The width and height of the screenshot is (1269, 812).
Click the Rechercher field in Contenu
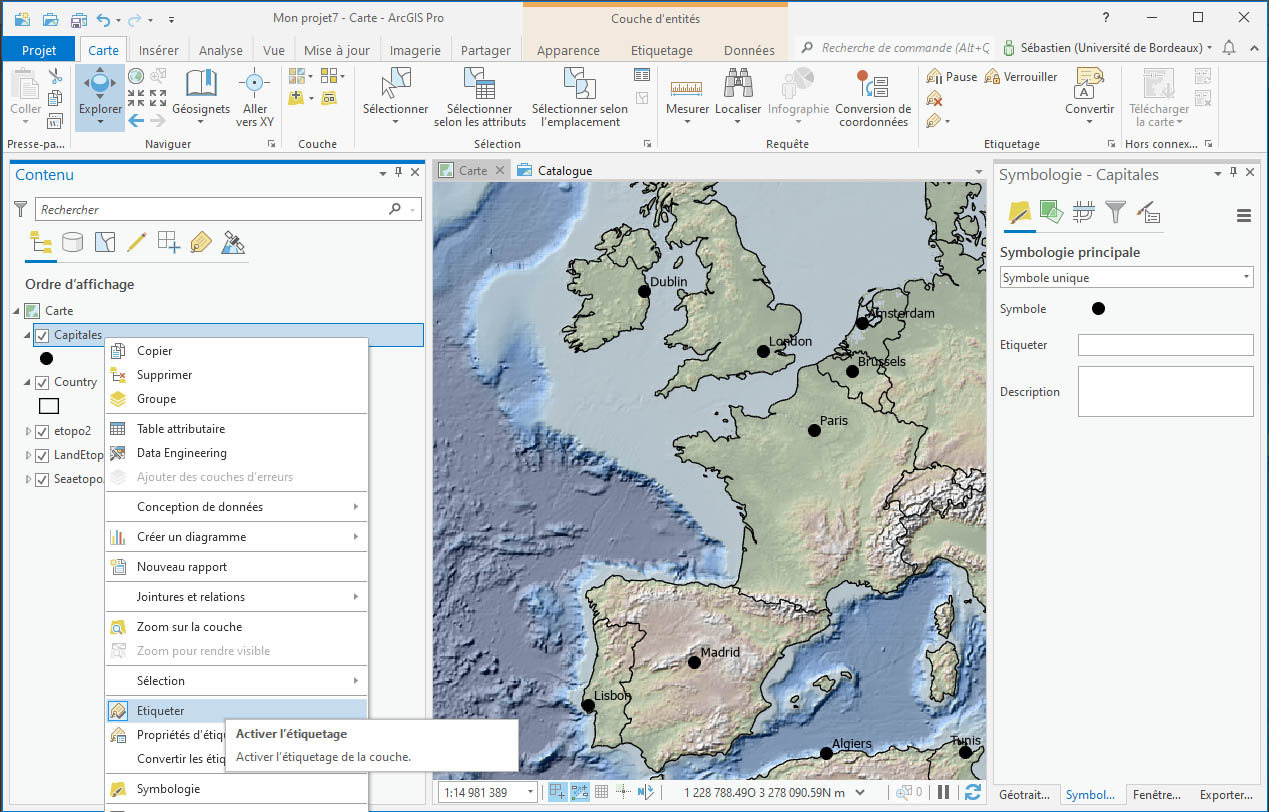tap(212, 210)
